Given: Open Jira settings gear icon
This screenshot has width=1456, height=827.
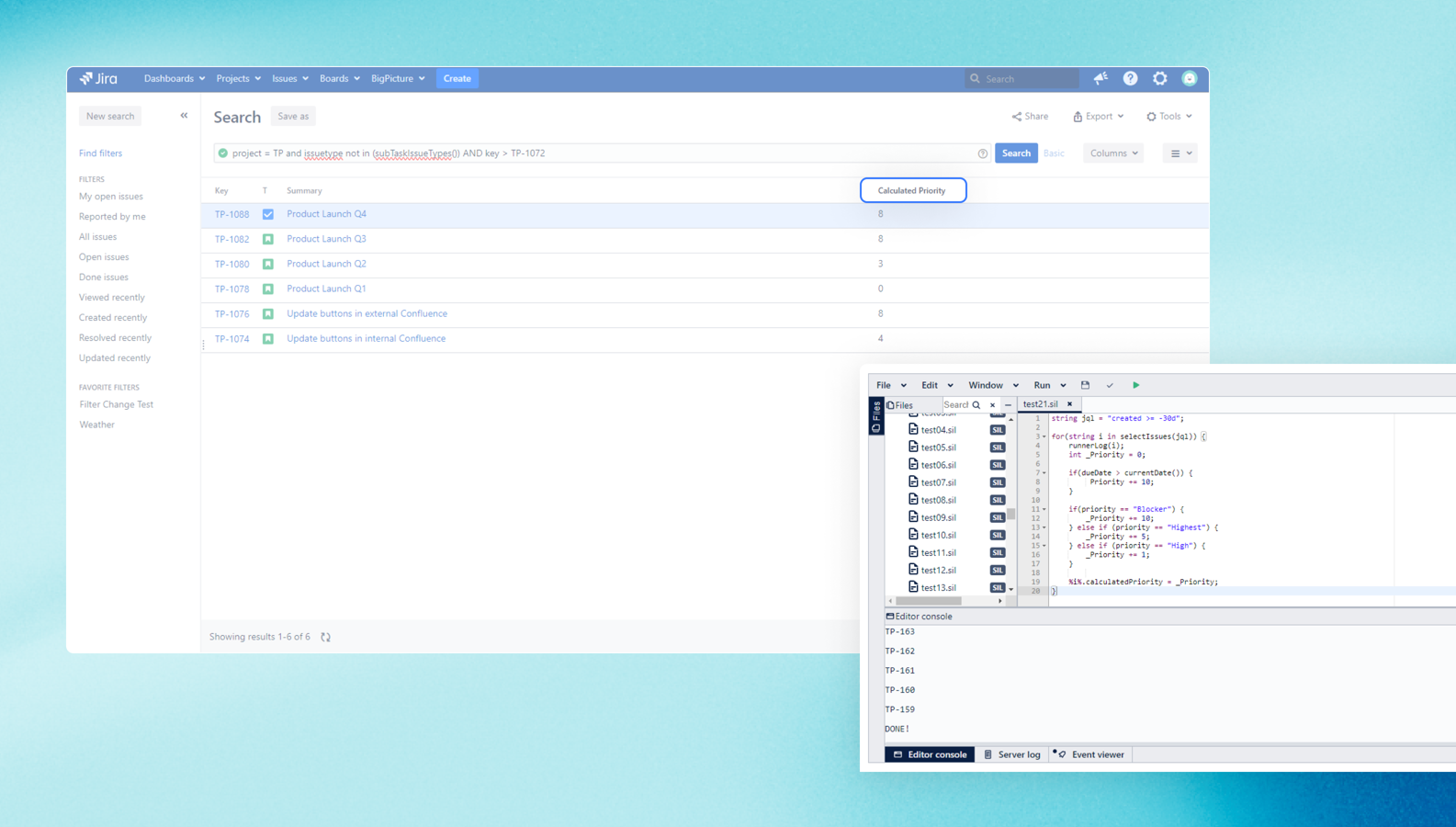Looking at the screenshot, I should point(1160,79).
